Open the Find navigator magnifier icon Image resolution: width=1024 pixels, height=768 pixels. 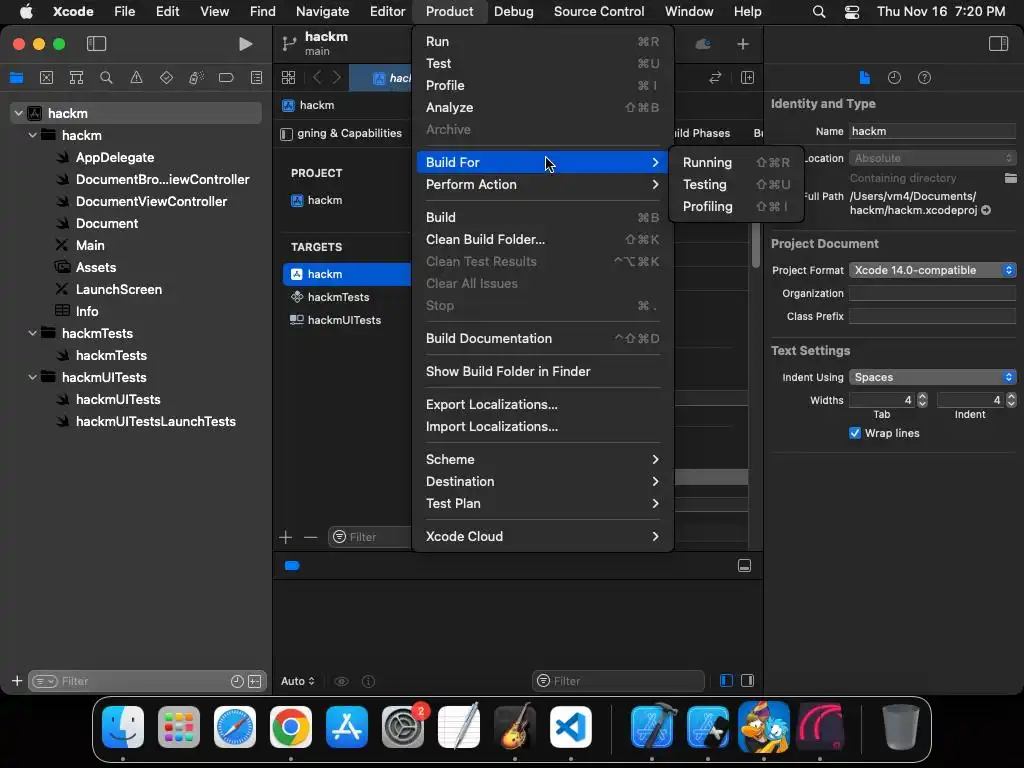pyautogui.click(x=106, y=78)
